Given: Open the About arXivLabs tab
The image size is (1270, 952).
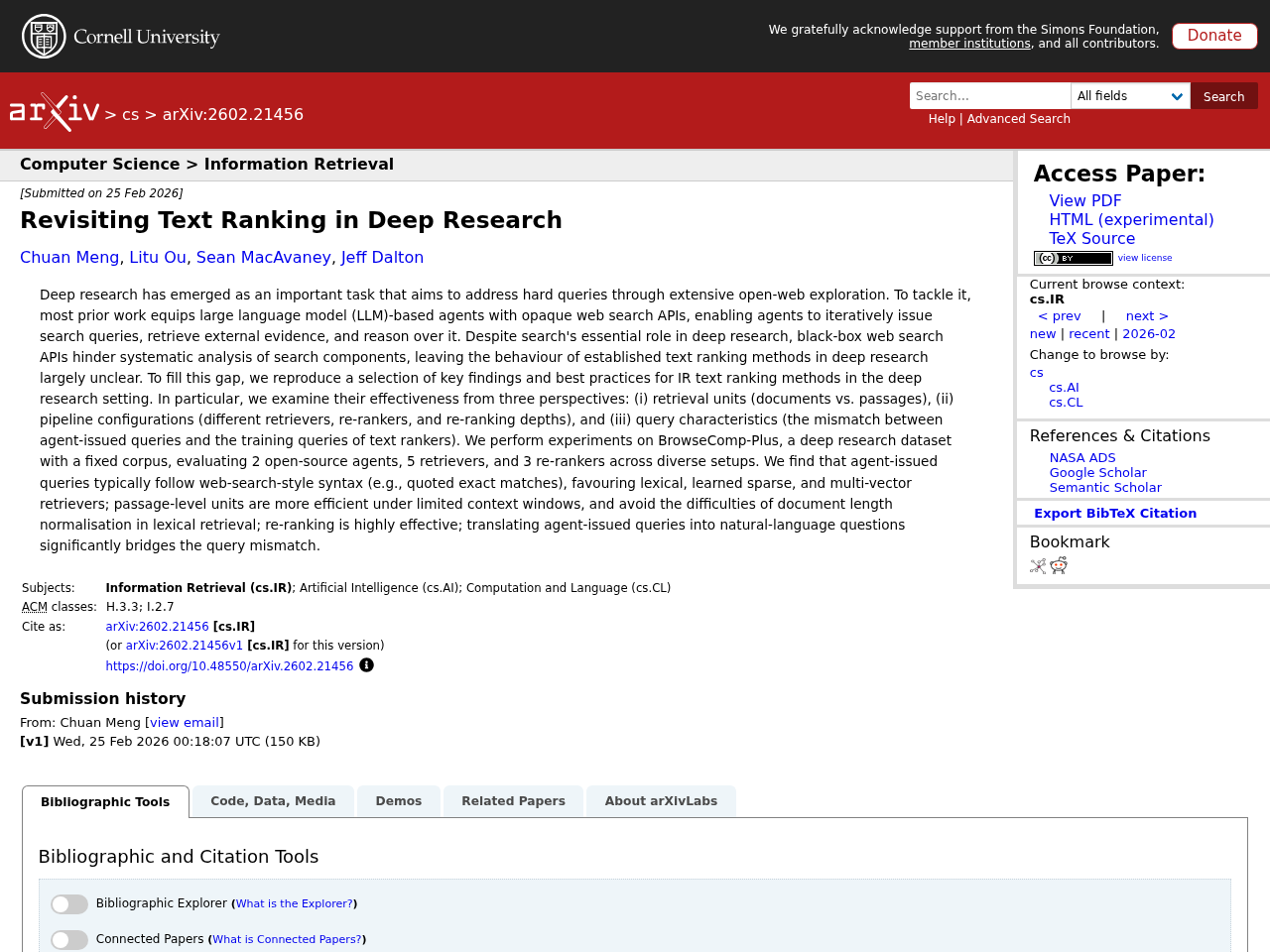Looking at the screenshot, I should coord(661,799).
